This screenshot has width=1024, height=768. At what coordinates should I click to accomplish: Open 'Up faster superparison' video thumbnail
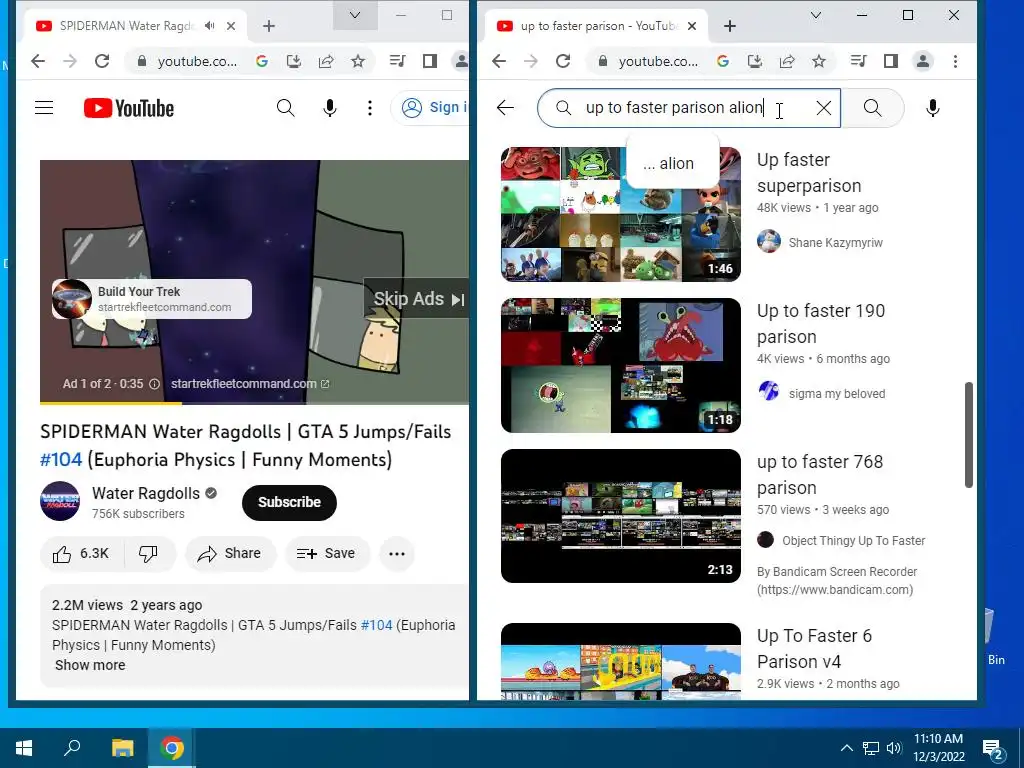[620, 214]
